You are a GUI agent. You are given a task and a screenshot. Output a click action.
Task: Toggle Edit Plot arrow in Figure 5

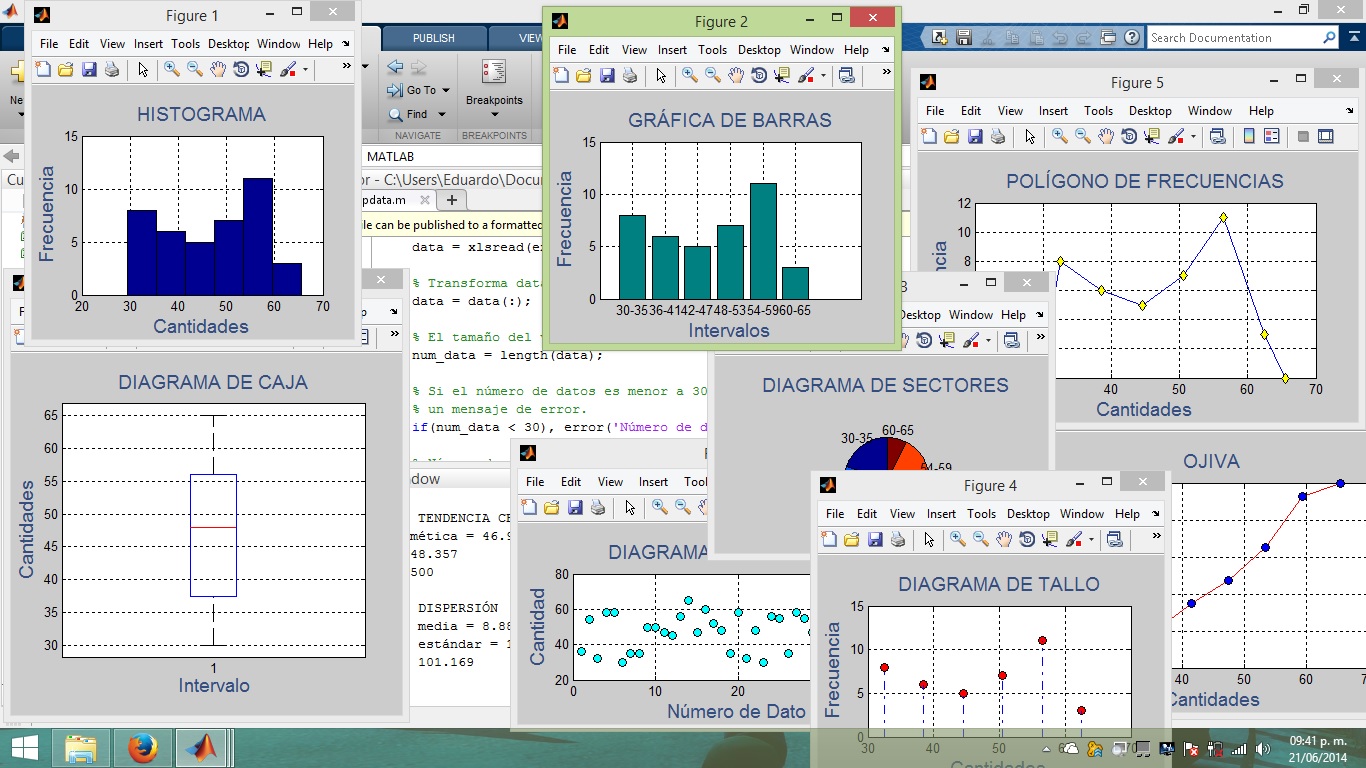click(1030, 137)
